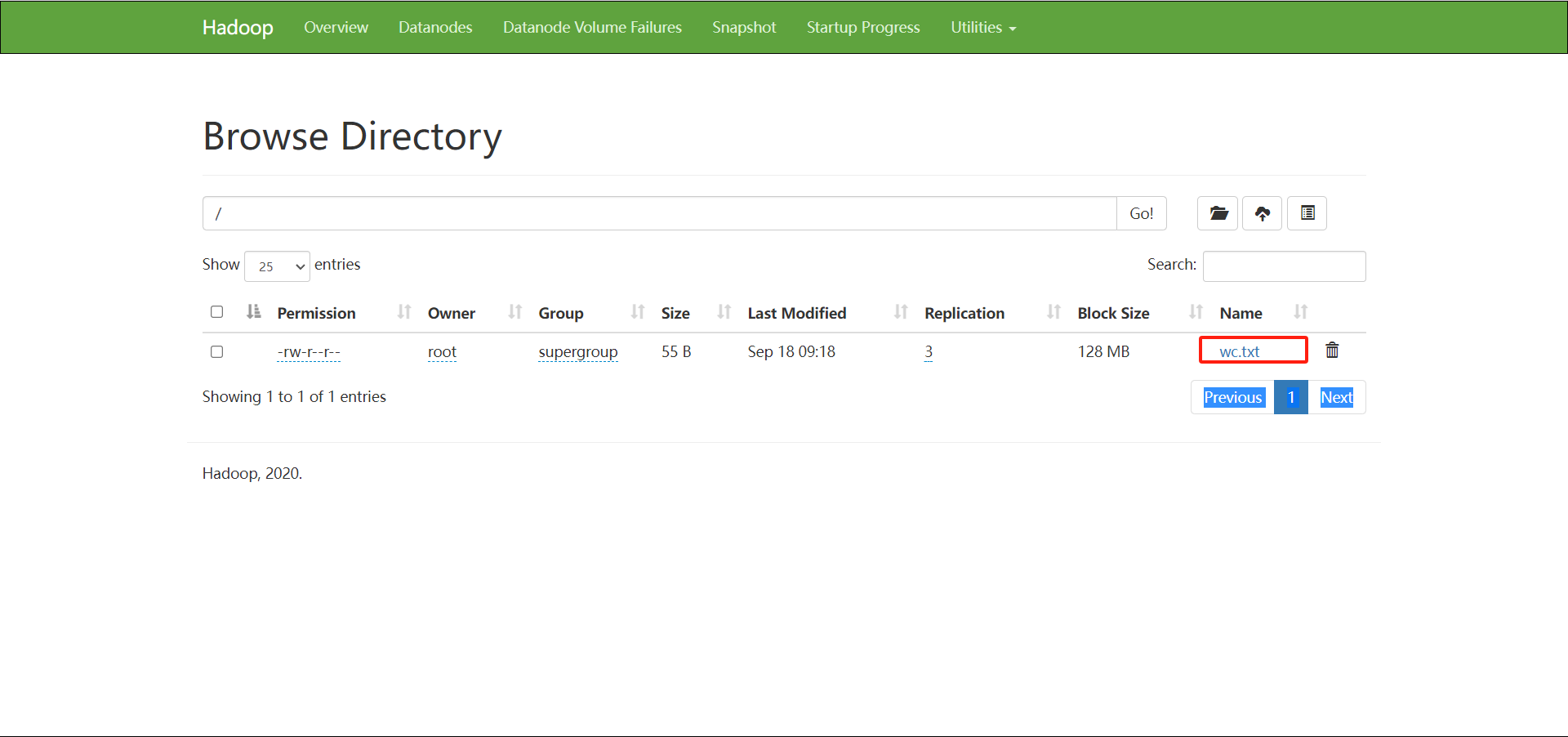1568x737 pixels.
Task: Check the wc.txt row checkbox
Action: point(216,352)
